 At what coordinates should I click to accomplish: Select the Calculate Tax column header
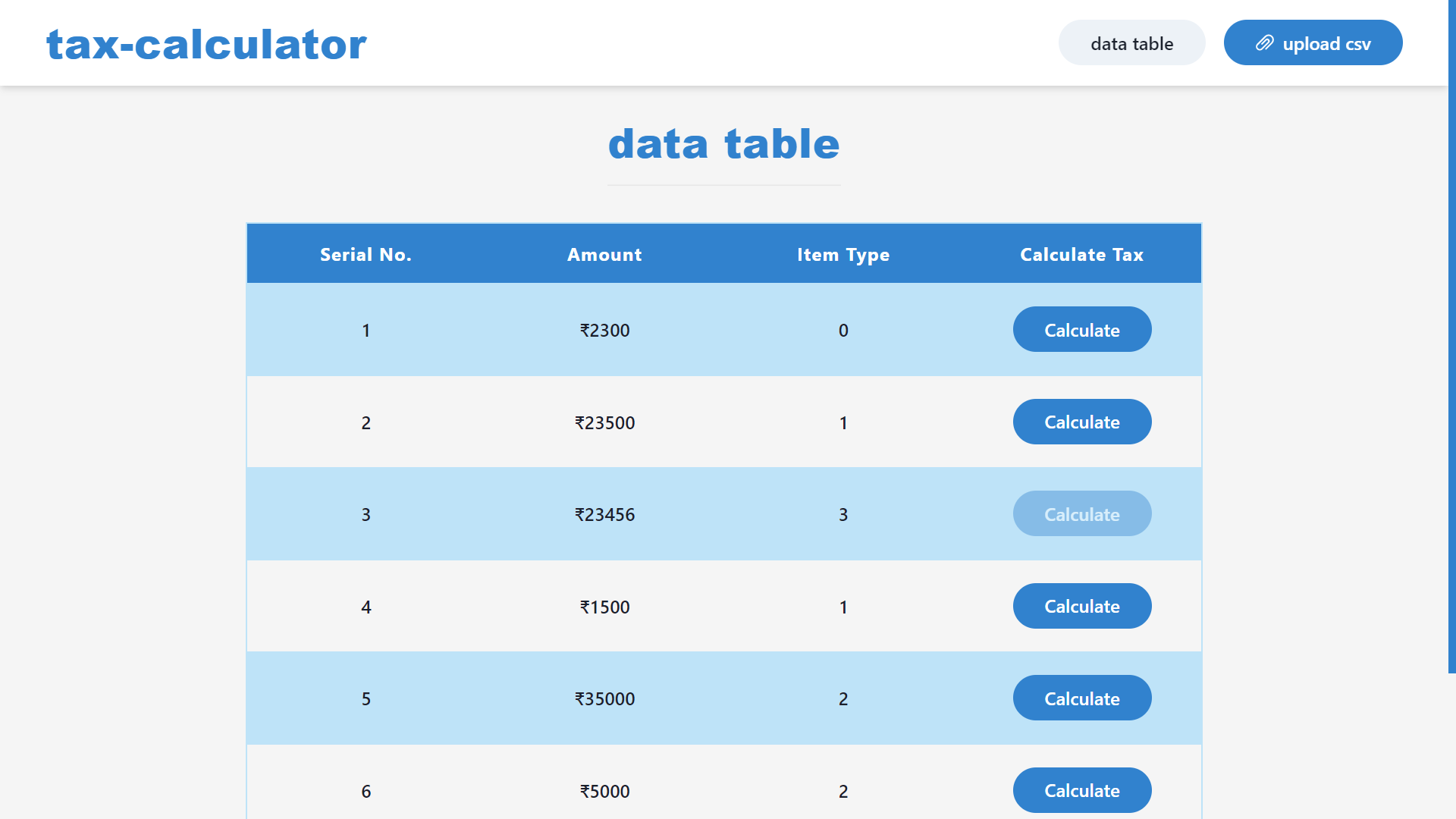click(x=1082, y=255)
